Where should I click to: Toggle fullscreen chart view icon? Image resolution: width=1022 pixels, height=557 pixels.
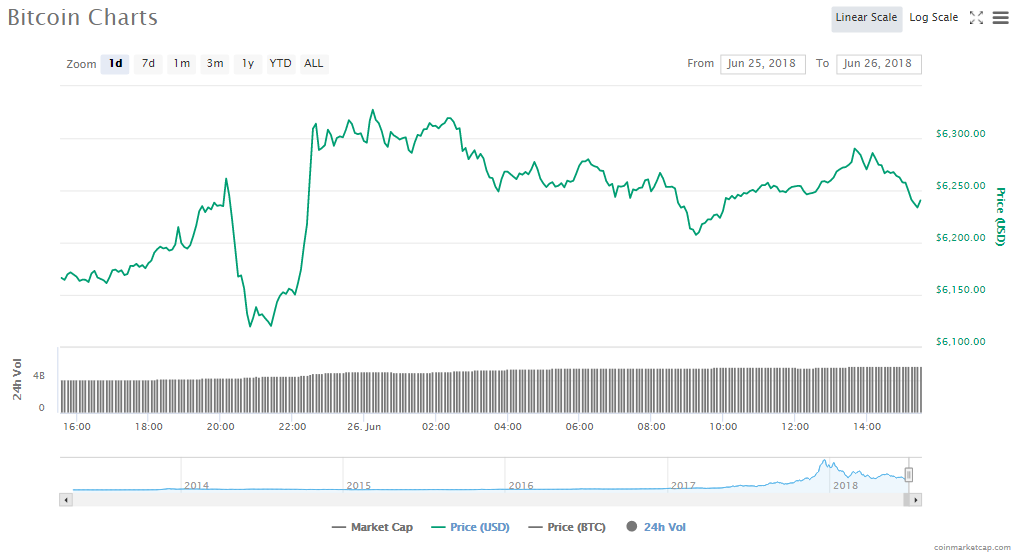(977, 18)
